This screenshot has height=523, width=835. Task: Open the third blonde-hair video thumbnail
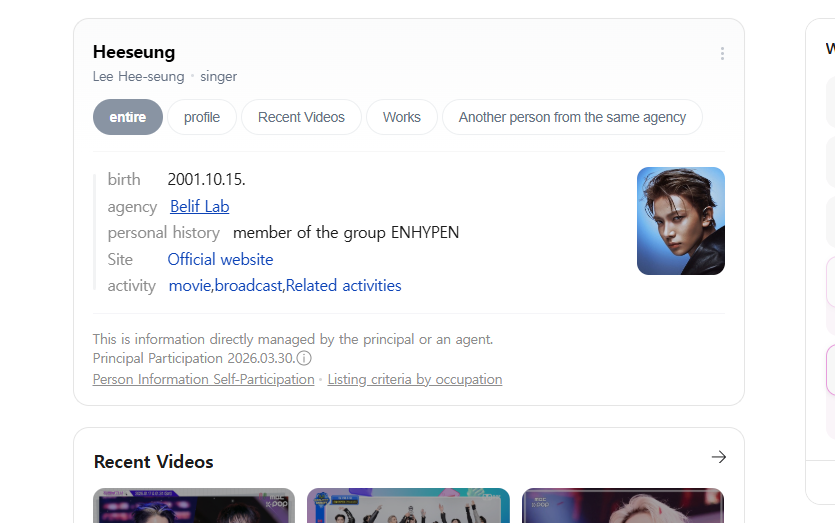[x=623, y=505]
